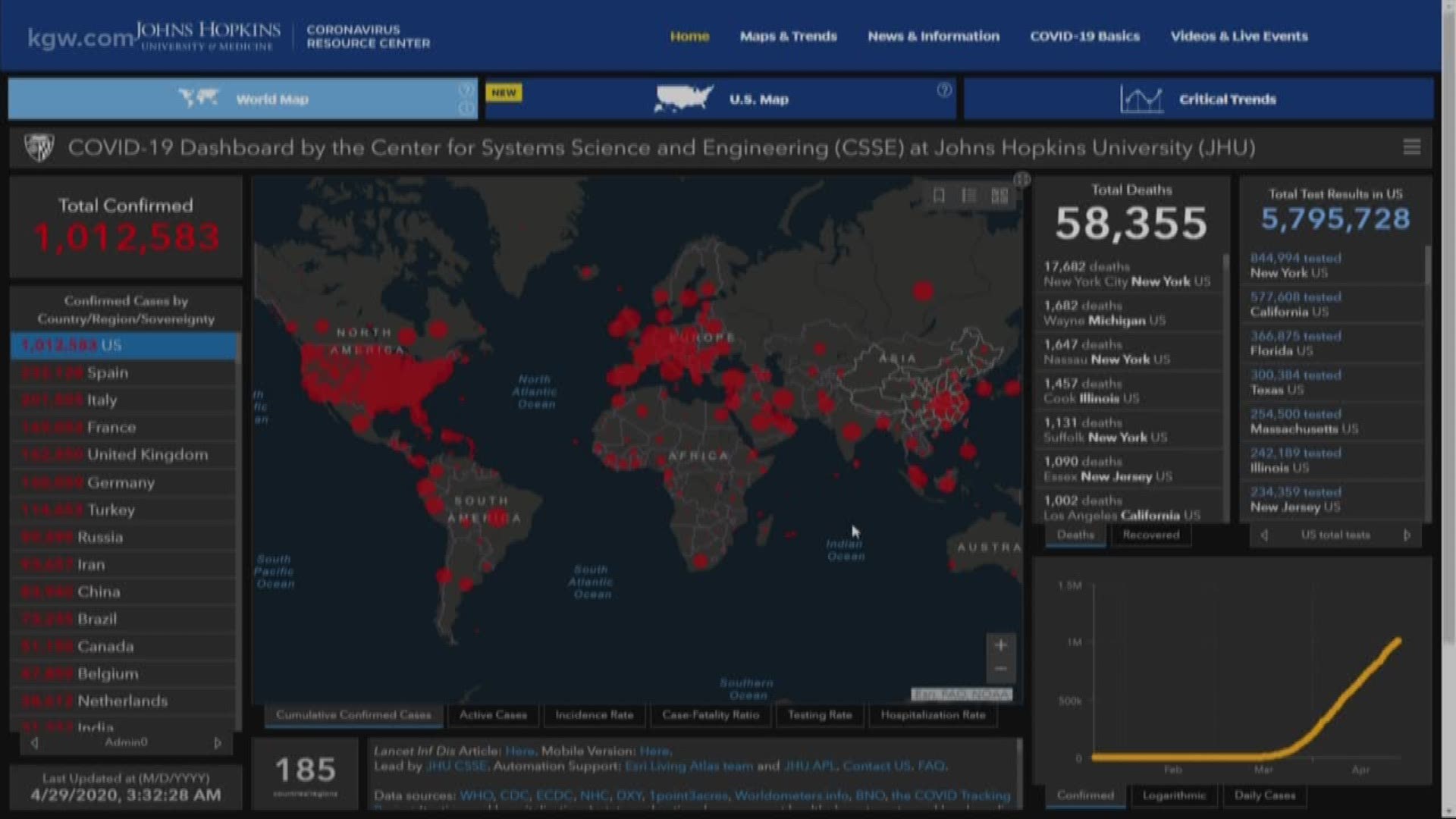Screen dimensions: 1456x819
Task: Open News & Information menu
Action: 934,36
